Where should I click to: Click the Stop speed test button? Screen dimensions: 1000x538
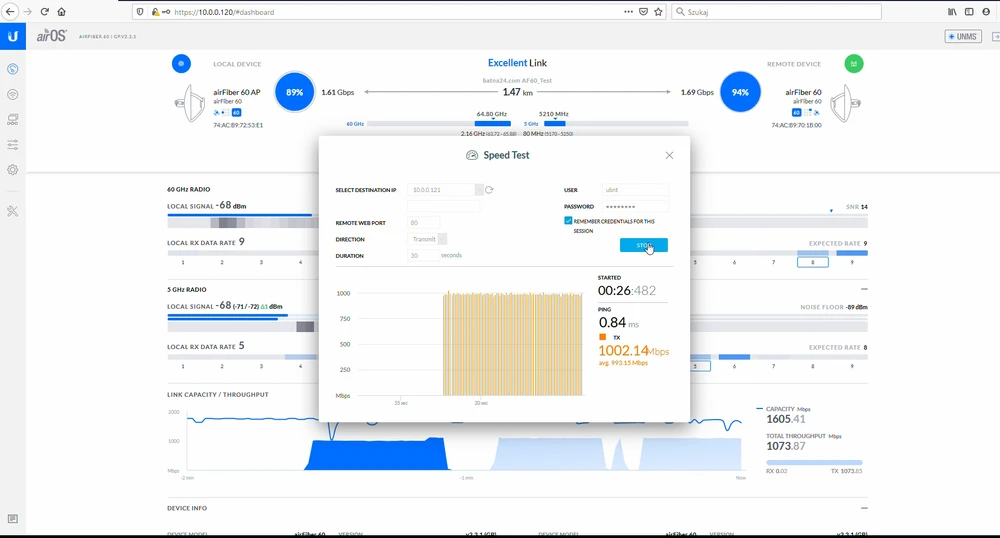point(643,245)
